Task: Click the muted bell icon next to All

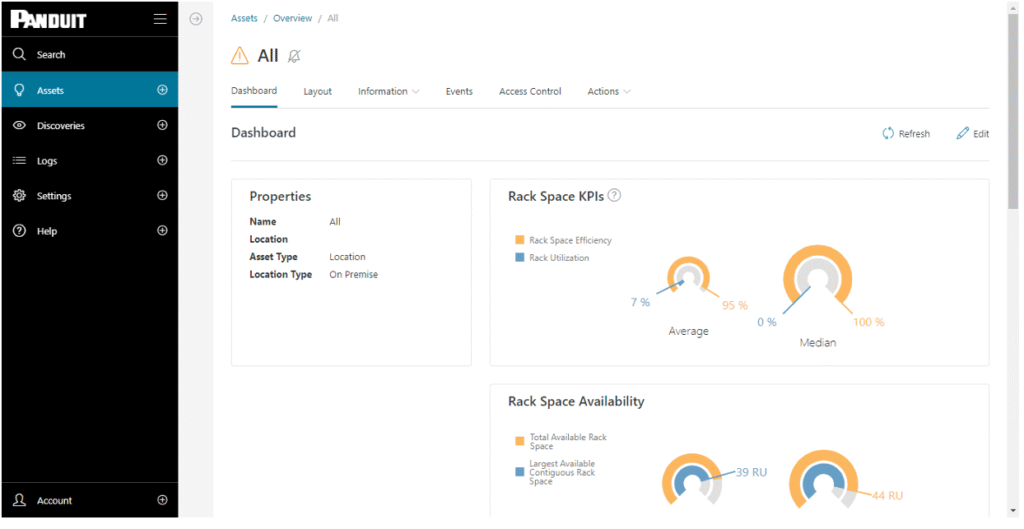Action: [x=294, y=56]
